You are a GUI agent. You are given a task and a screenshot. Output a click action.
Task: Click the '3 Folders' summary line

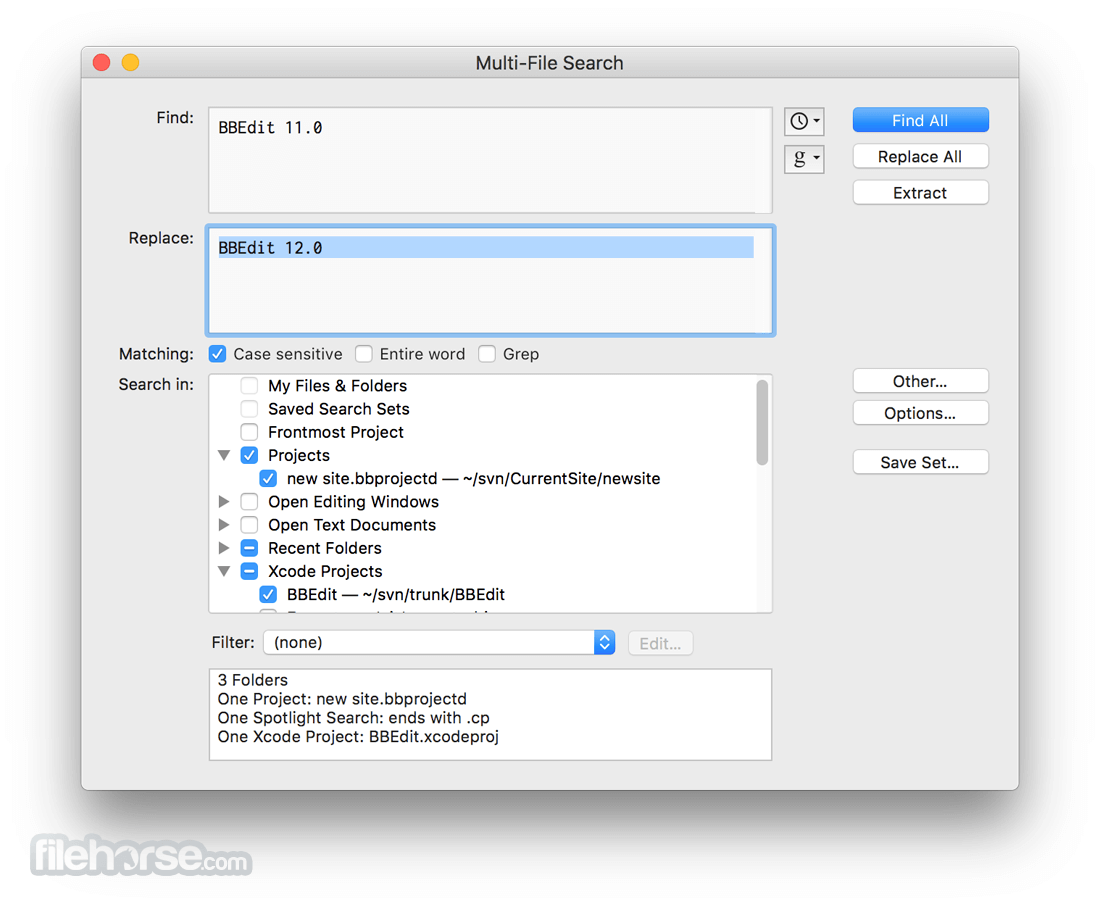253,680
